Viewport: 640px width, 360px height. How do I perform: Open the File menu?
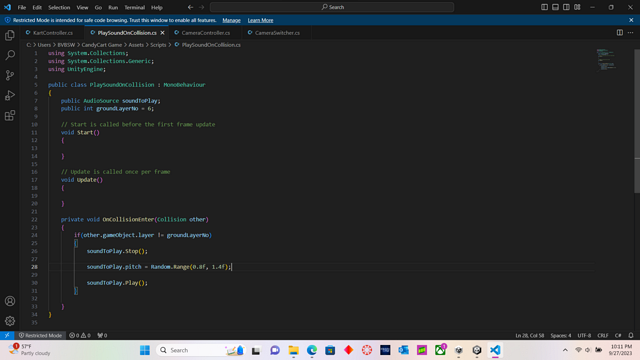22,7
